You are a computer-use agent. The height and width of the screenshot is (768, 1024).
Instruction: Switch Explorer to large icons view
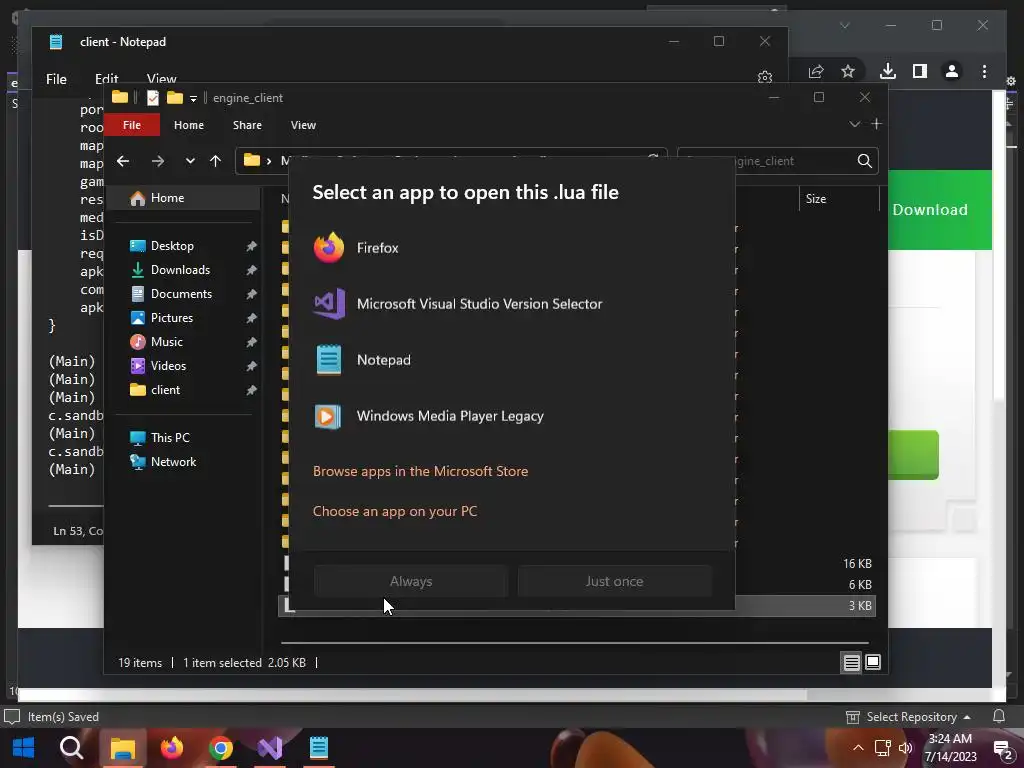[872, 662]
